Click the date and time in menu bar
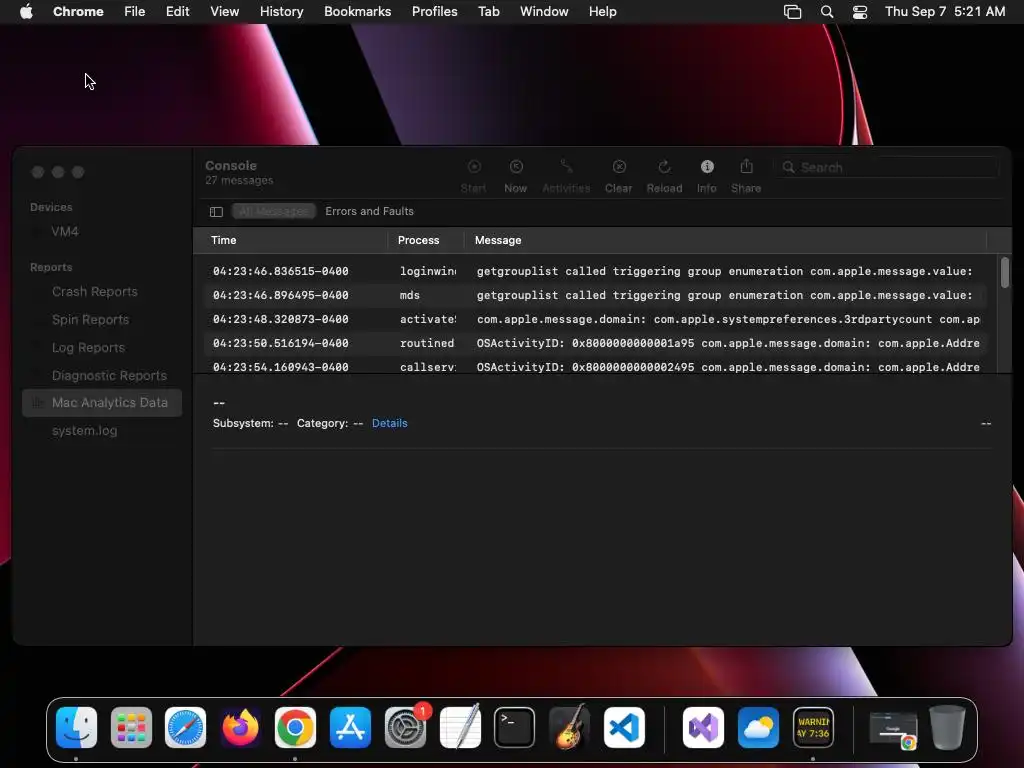The width and height of the screenshot is (1024, 768). pos(945,12)
